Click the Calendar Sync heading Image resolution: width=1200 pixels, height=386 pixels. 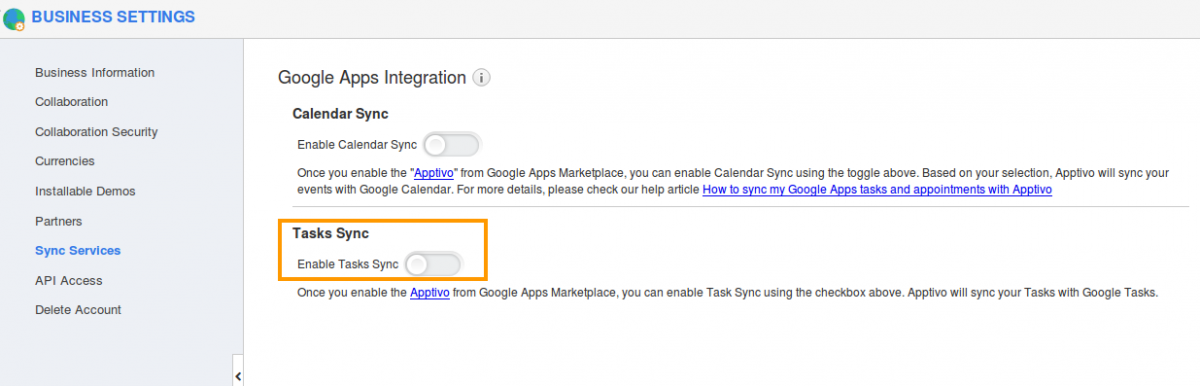coord(340,114)
